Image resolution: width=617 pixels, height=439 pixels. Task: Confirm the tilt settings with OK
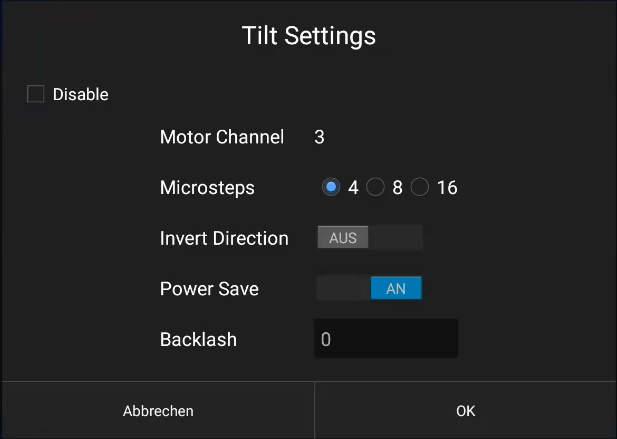pos(466,411)
